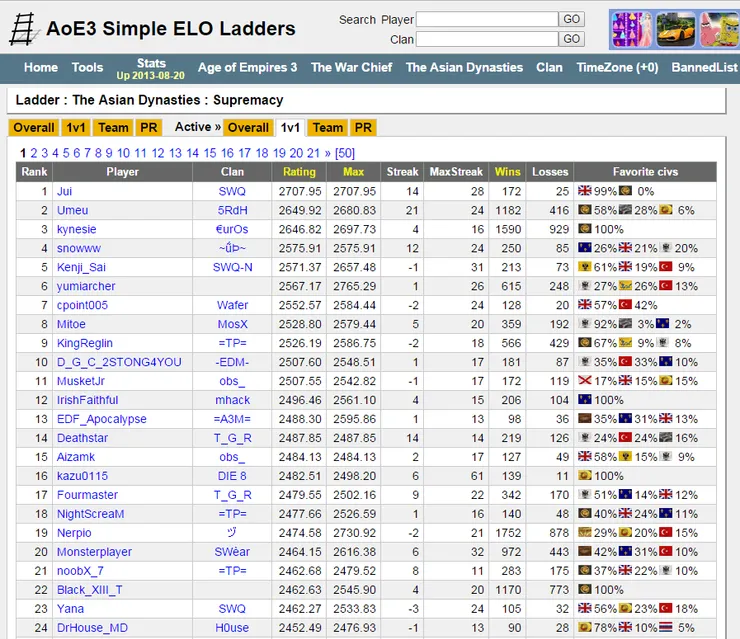Click the first civ flag in Kenji_Sai's row
Viewport: 740px width, 639px height.
point(585,267)
